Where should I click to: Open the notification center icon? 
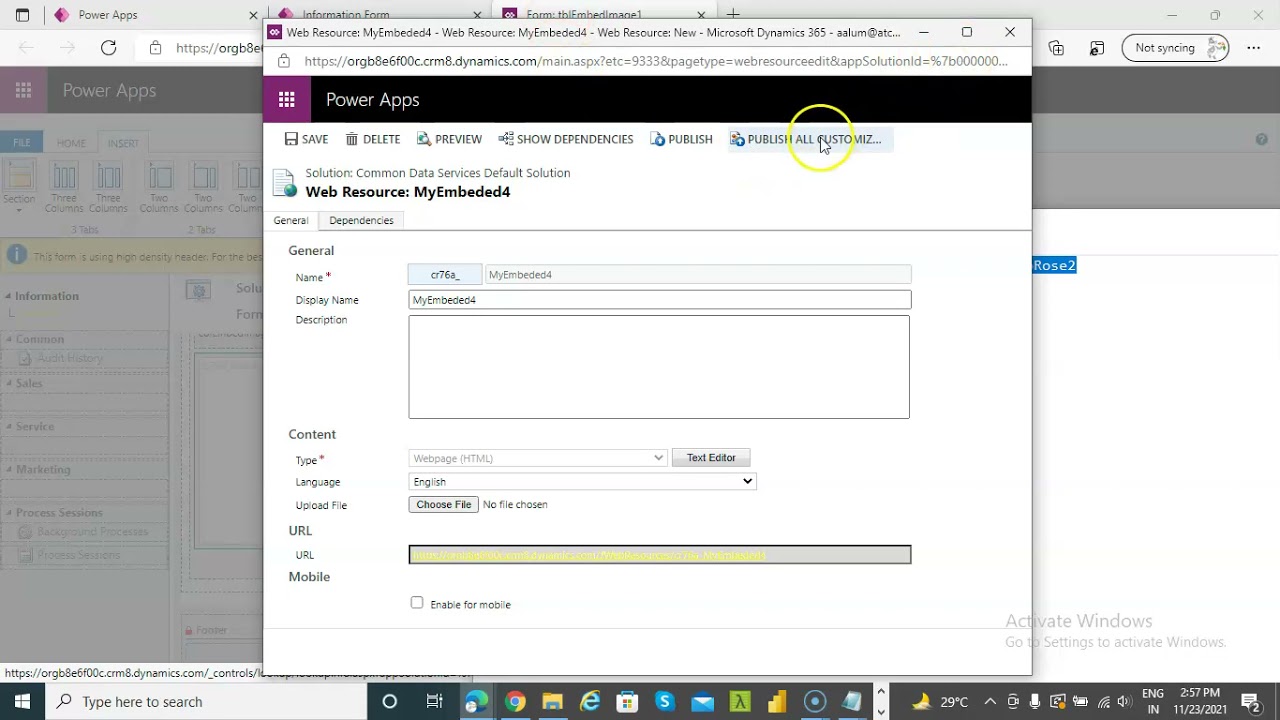(1250, 701)
